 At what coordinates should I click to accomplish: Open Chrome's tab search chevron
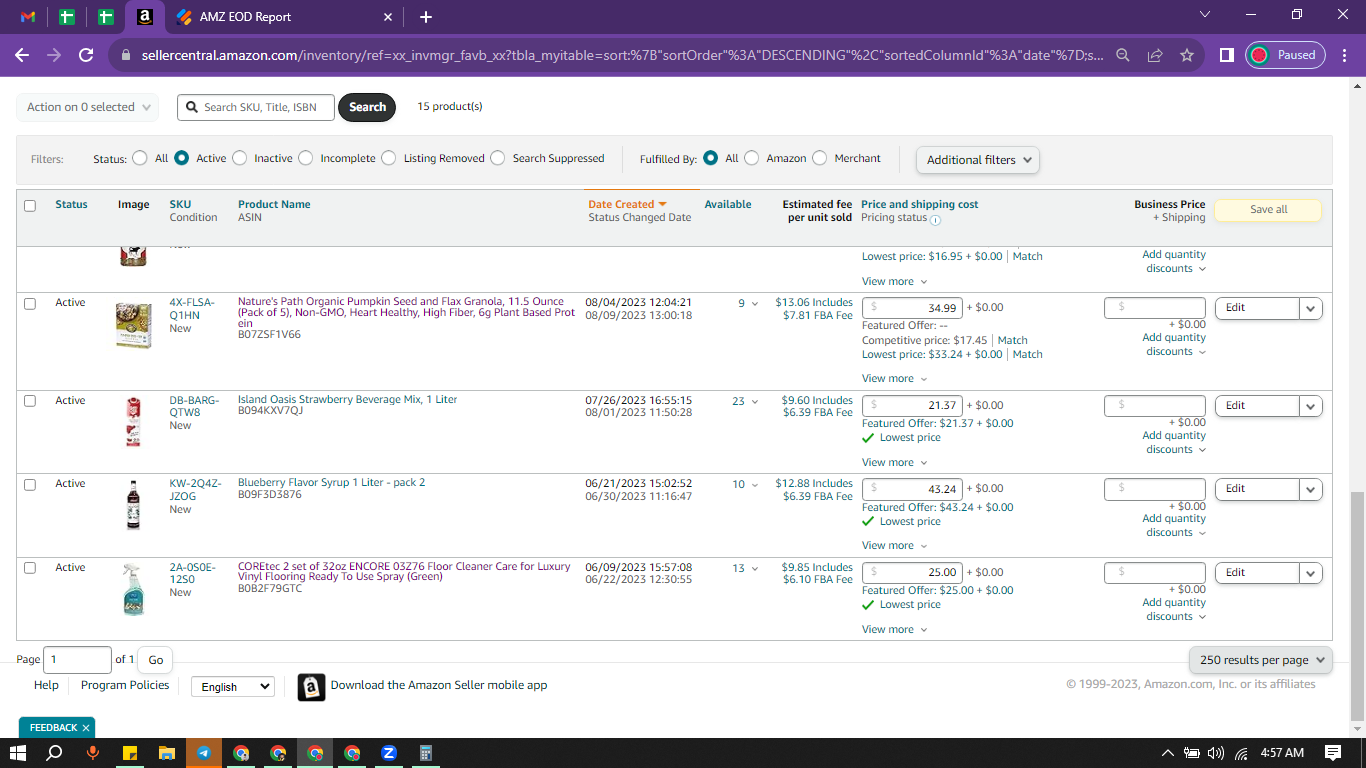click(1205, 15)
